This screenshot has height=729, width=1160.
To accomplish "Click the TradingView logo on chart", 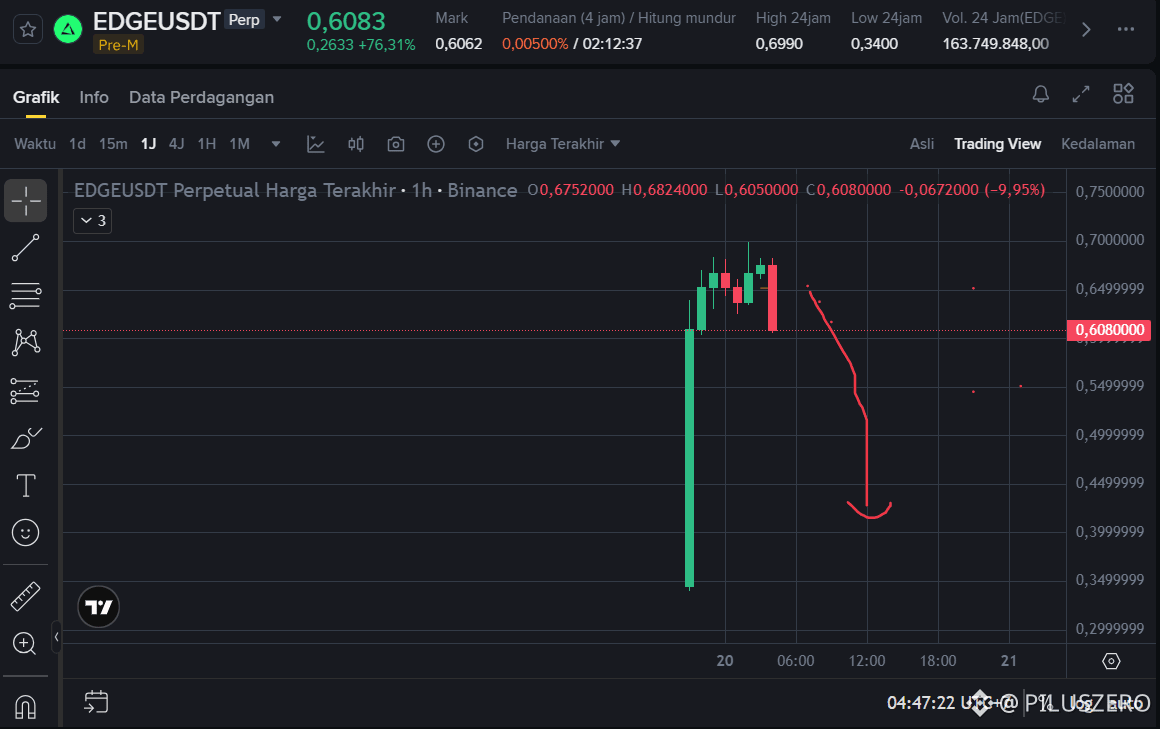I will click(x=98, y=607).
